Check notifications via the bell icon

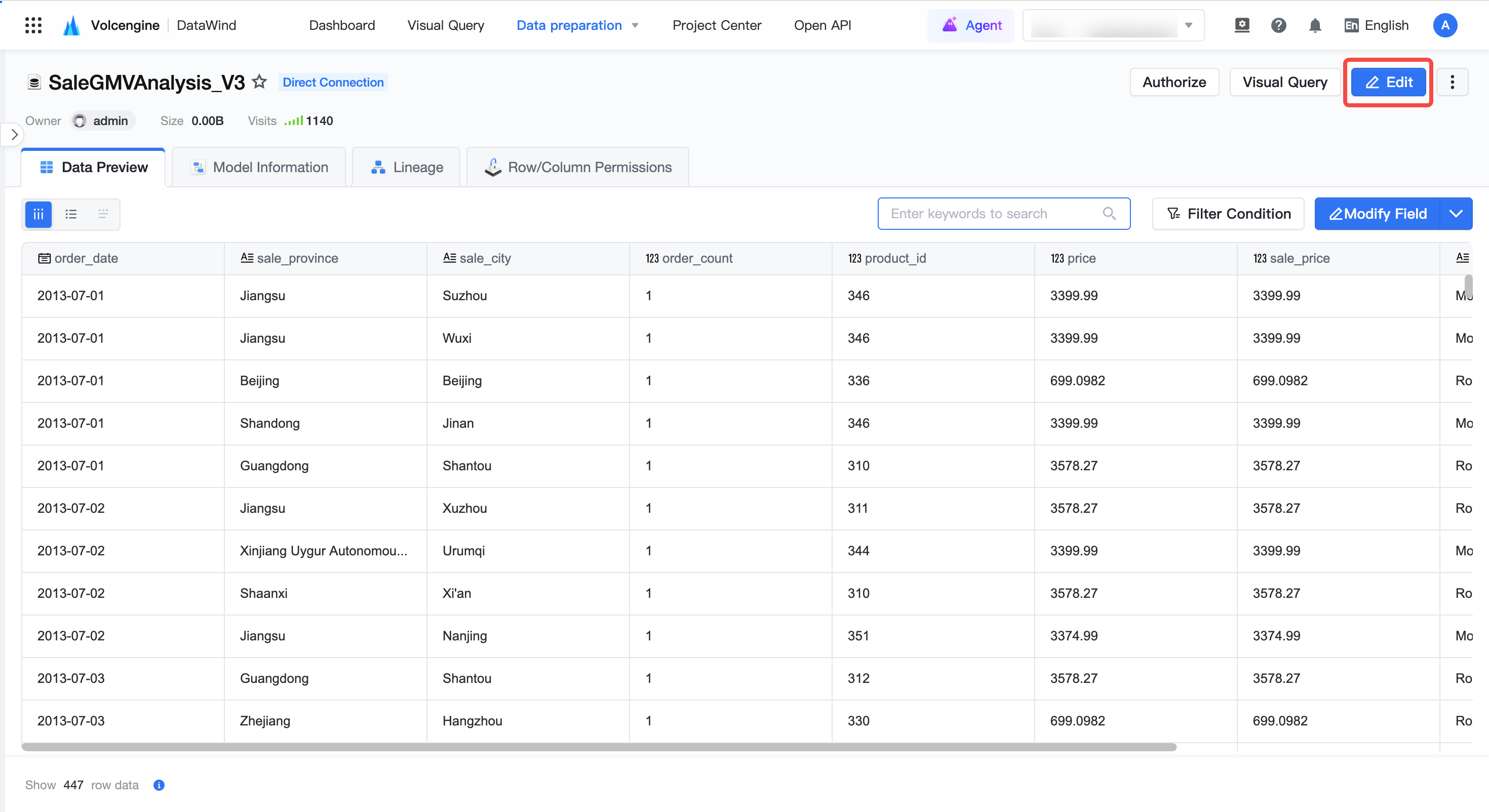point(1315,25)
